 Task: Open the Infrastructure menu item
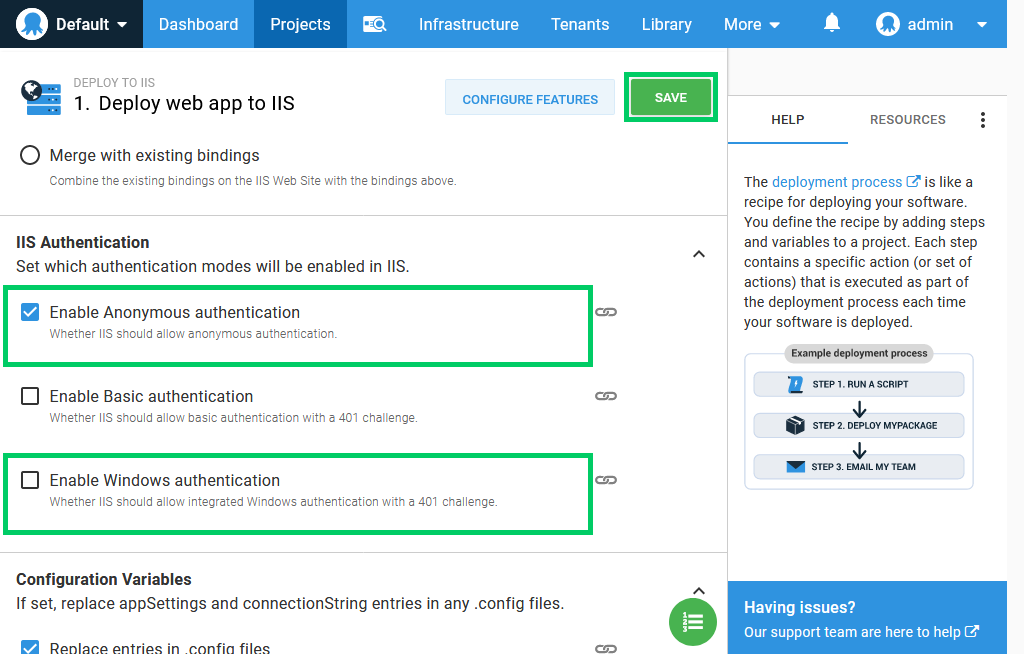click(x=469, y=24)
